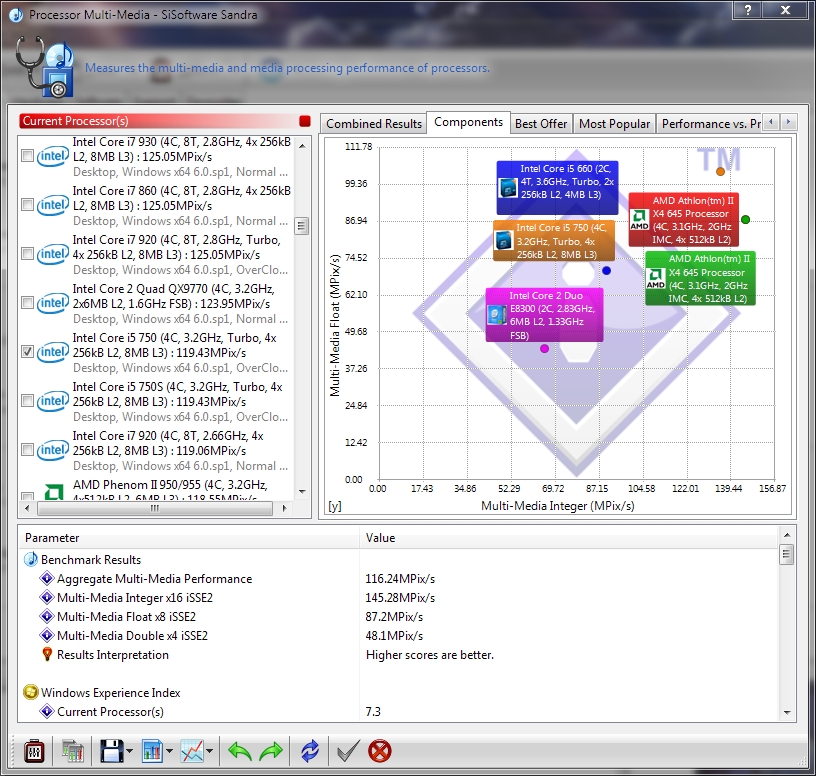Tick the Core i7 920 Turbo checkbox
816x776 pixels.
[x=27, y=253]
